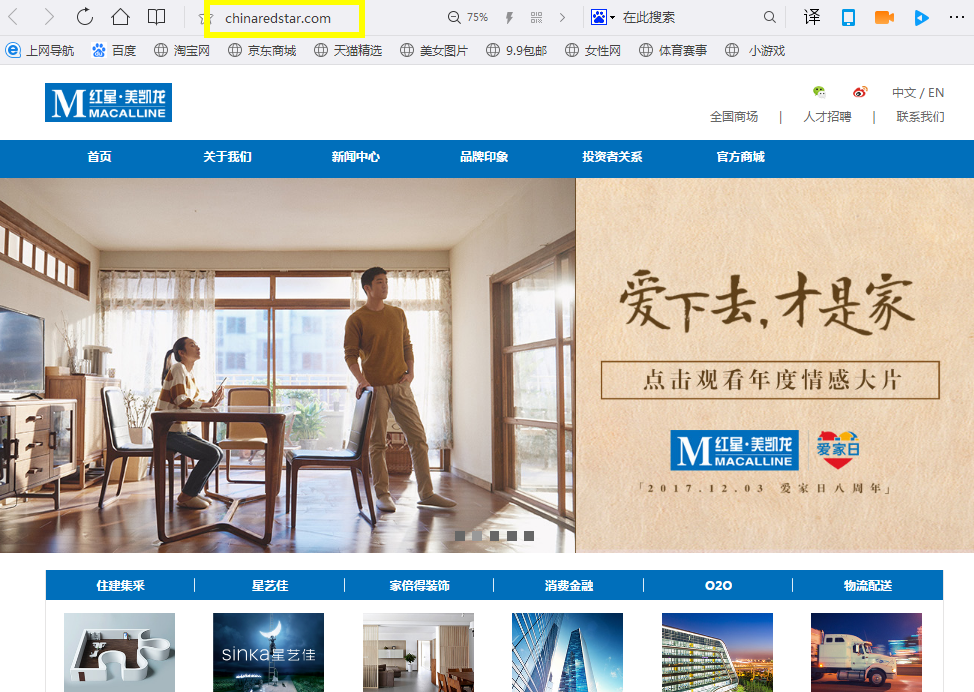This screenshot has width=974, height=692.
Task: Open the reading mode book icon
Action: [x=156, y=17]
